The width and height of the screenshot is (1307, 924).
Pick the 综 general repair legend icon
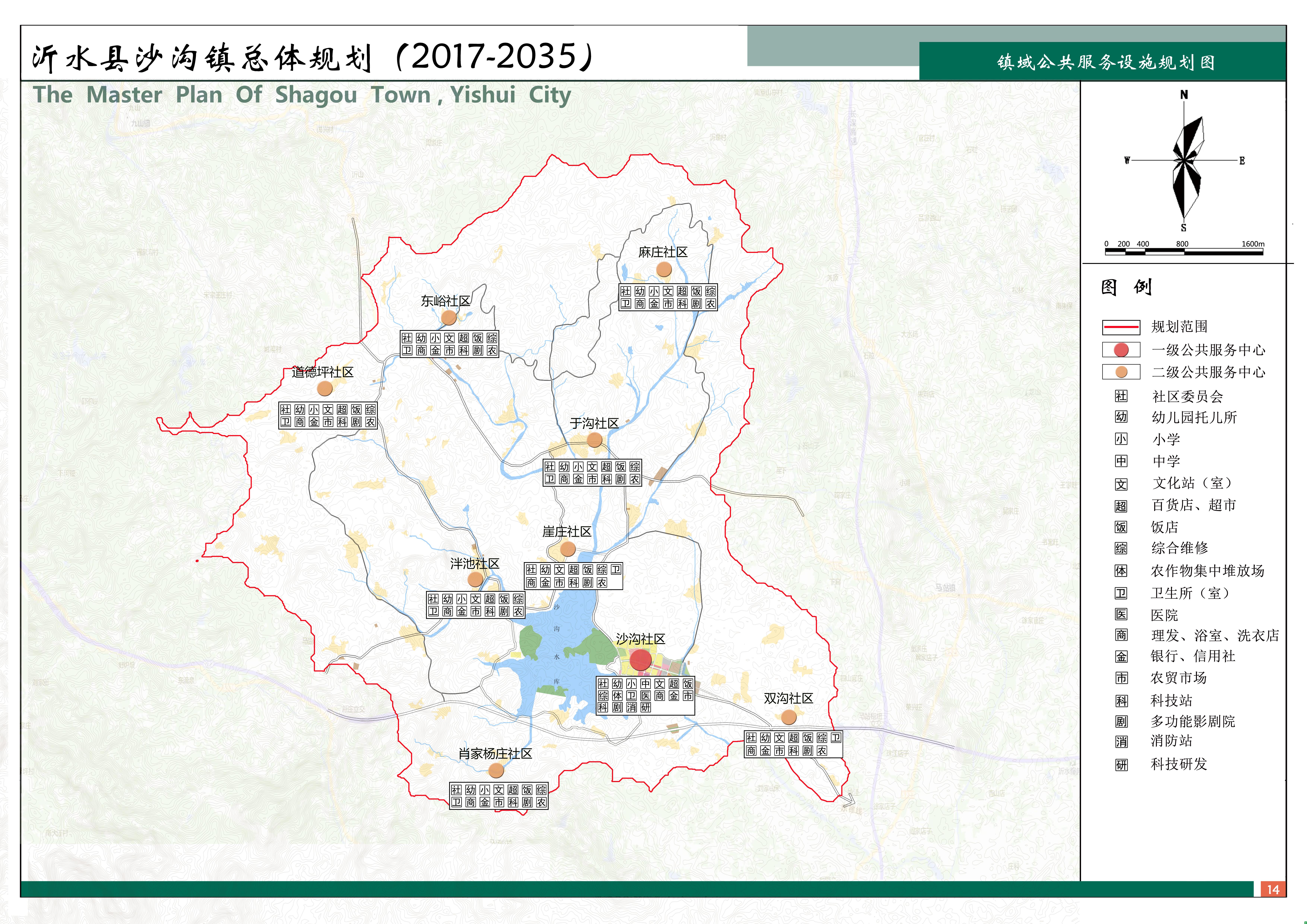(1121, 548)
